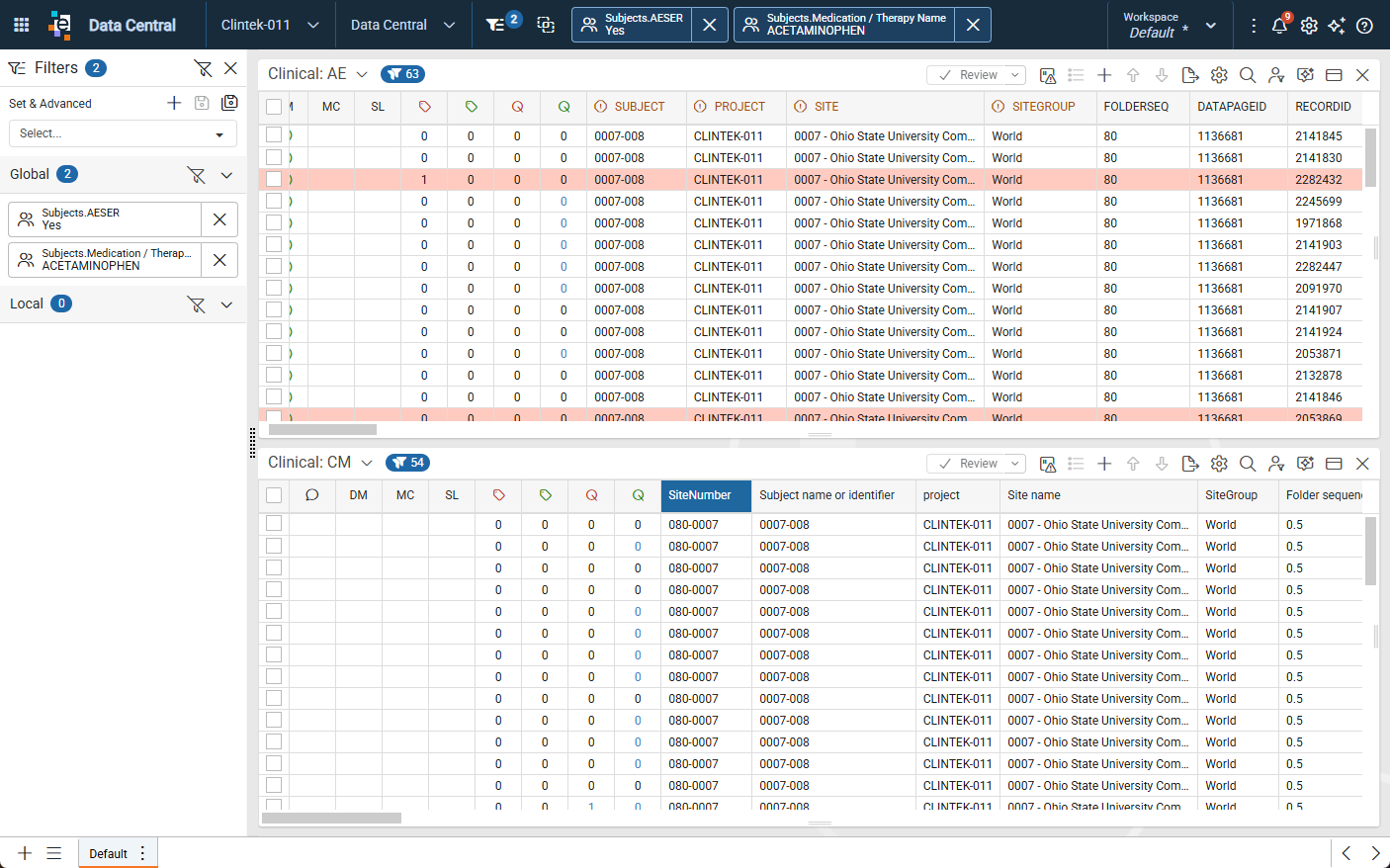Click the comment column icon in Clinical: CM
The image size is (1390, 868).
tap(312, 495)
